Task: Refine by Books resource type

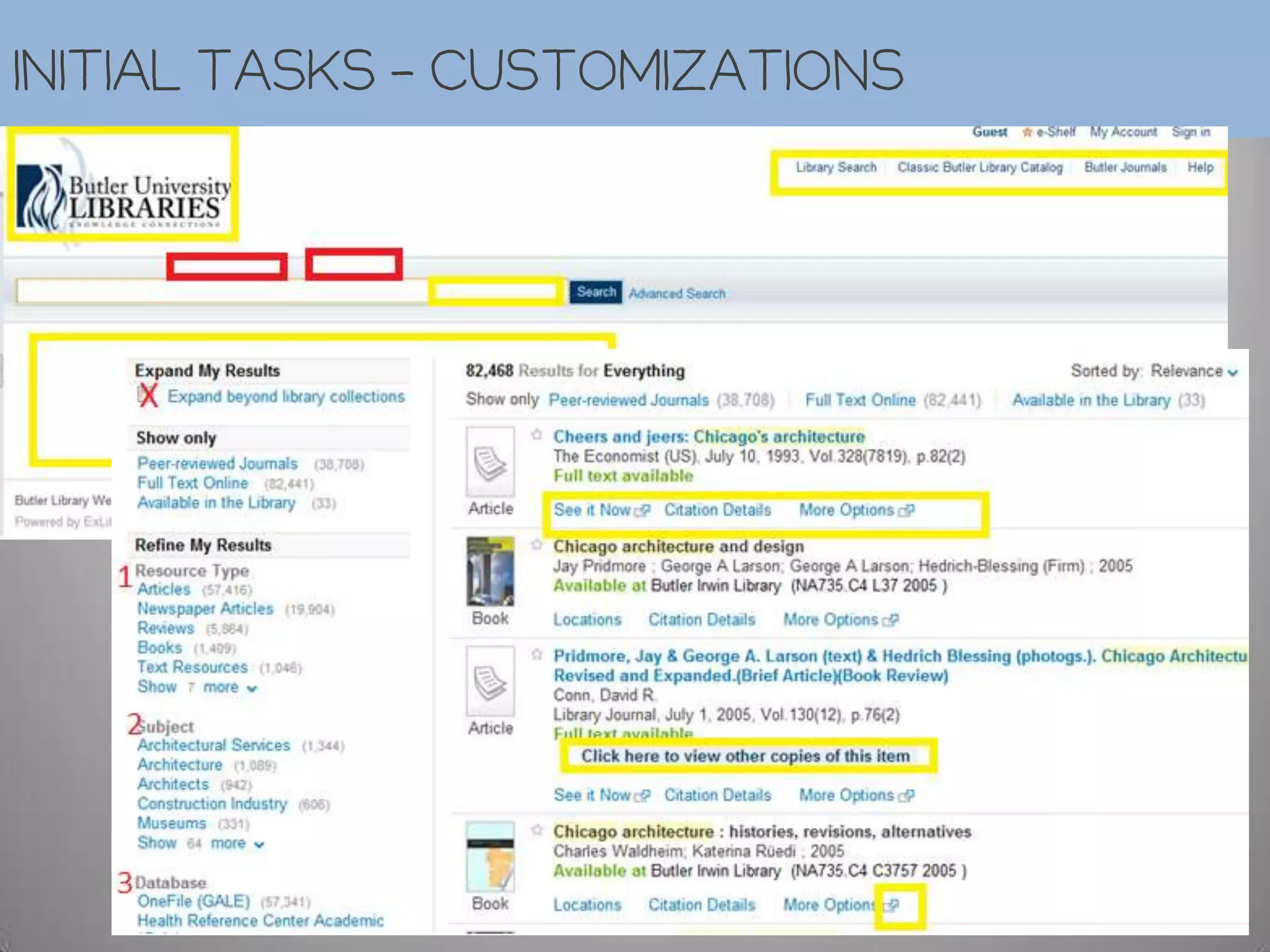Action: (x=159, y=648)
